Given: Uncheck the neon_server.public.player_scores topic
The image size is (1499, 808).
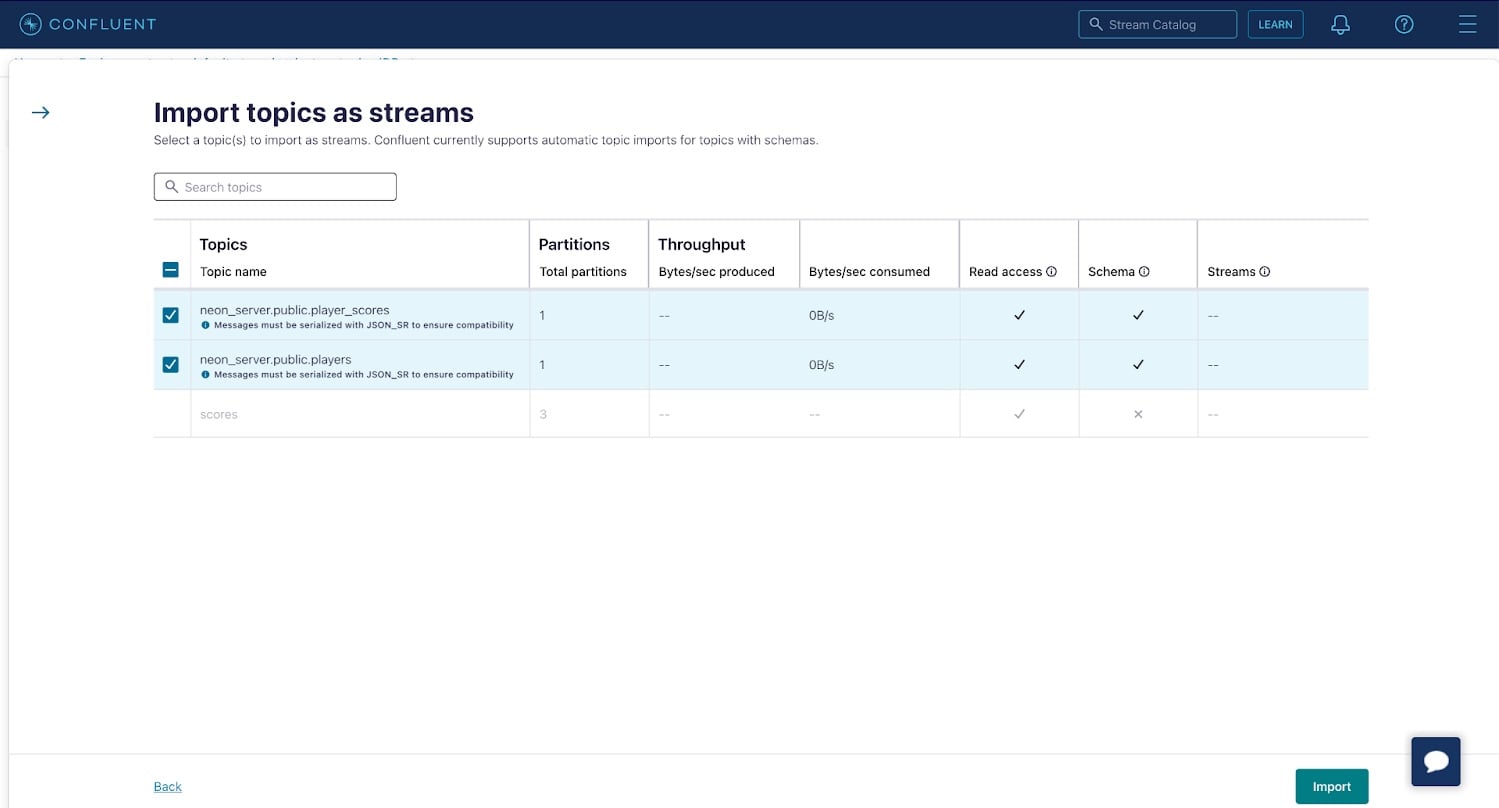Looking at the screenshot, I should (170, 314).
